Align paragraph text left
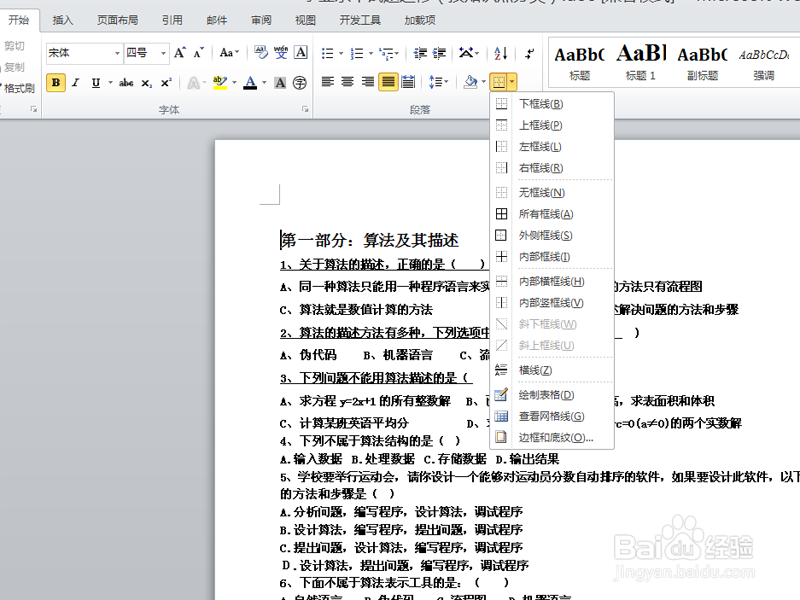 [x=328, y=82]
